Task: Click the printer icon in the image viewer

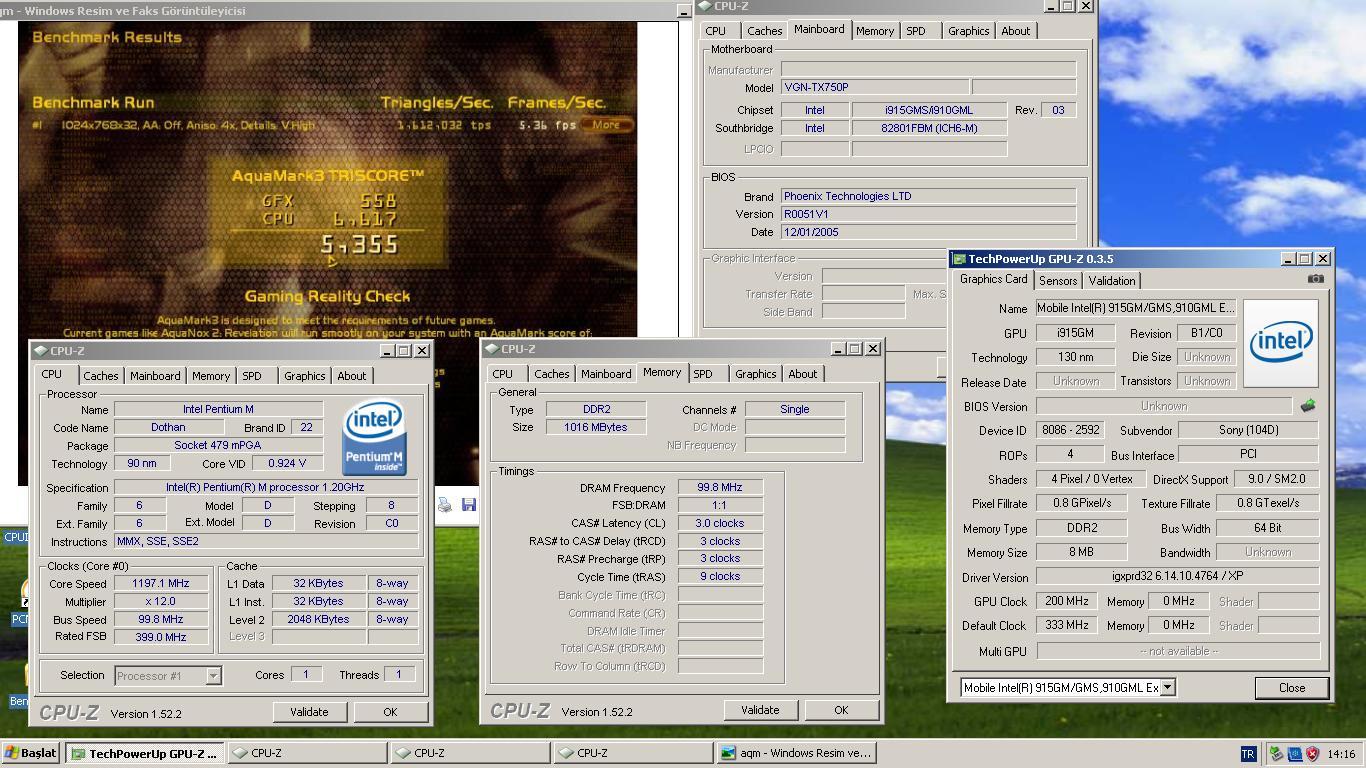Action: (445, 505)
